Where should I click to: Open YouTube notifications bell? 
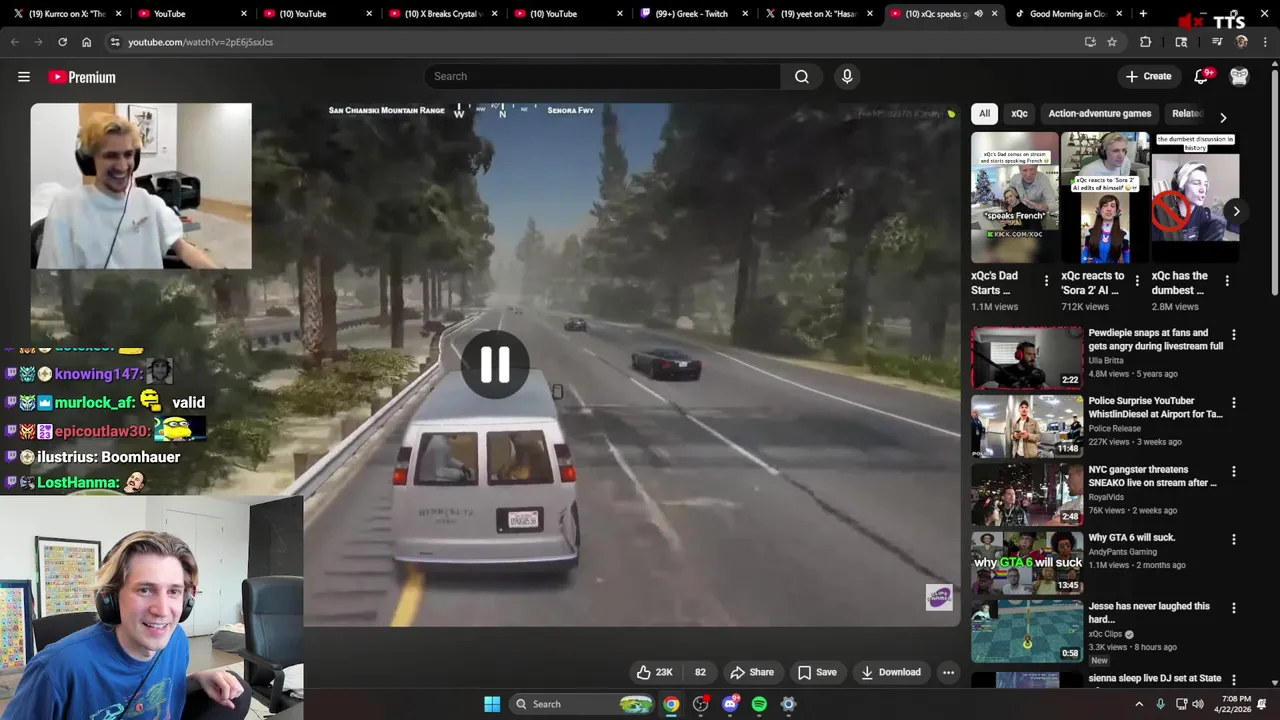click(x=1202, y=76)
